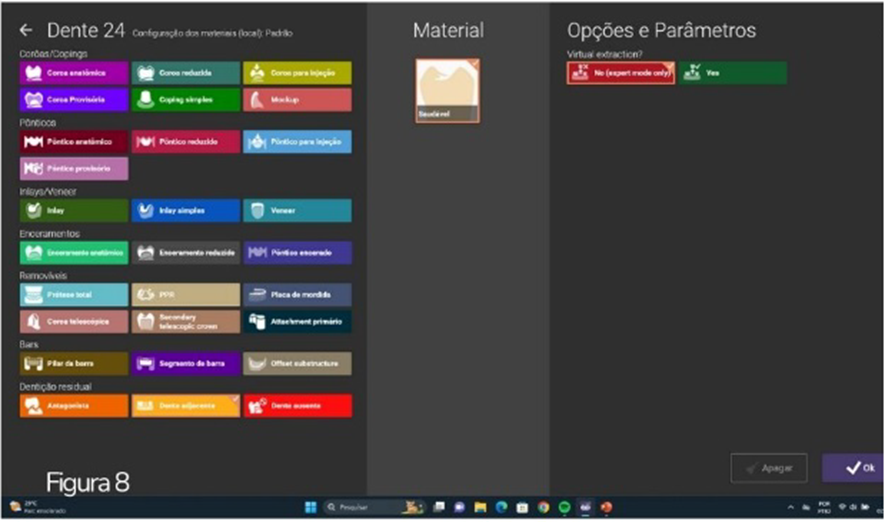Confirm with the Ok button
The width and height of the screenshot is (885, 522).
(852, 467)
